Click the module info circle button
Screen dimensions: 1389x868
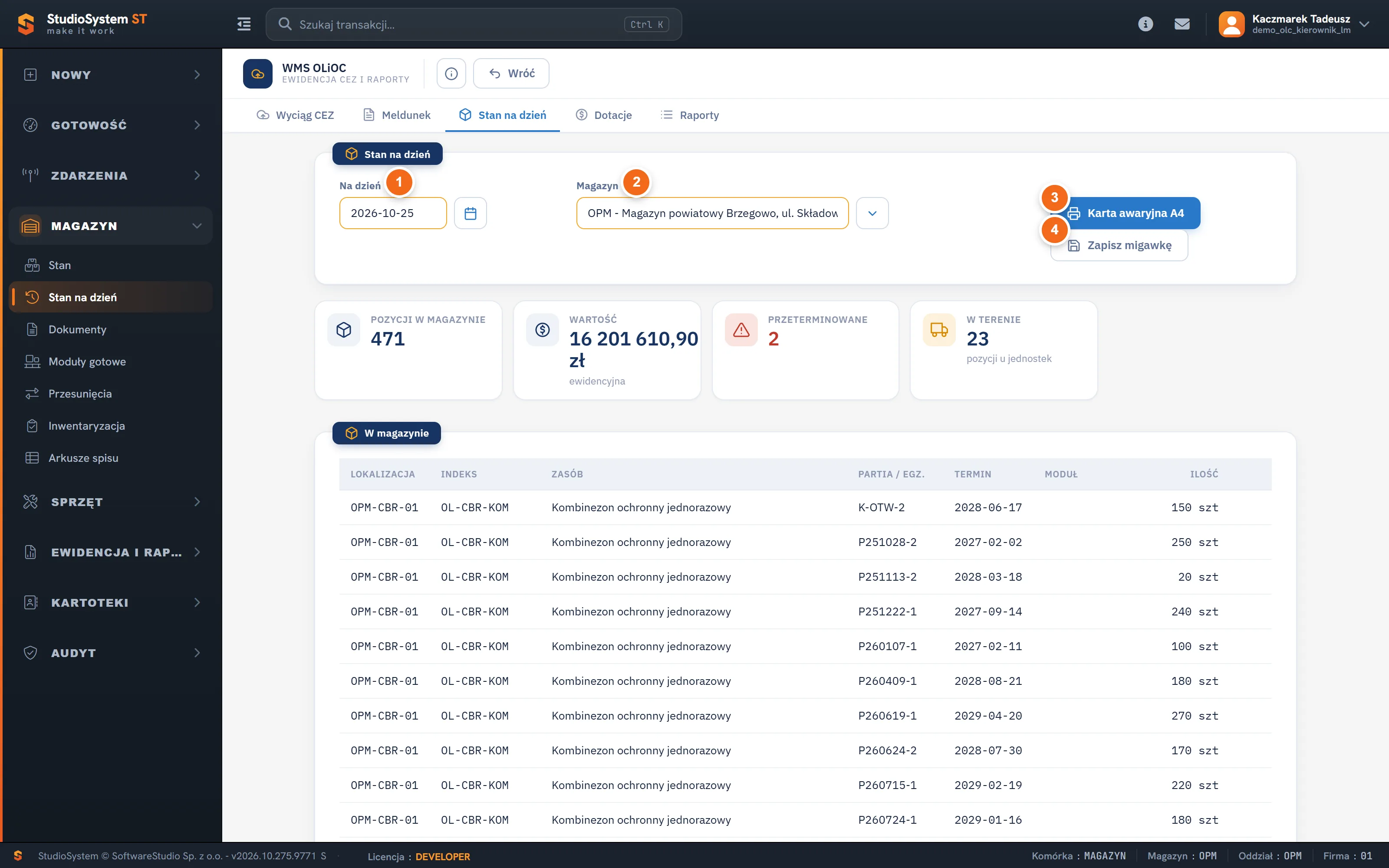tap(451, 73)
